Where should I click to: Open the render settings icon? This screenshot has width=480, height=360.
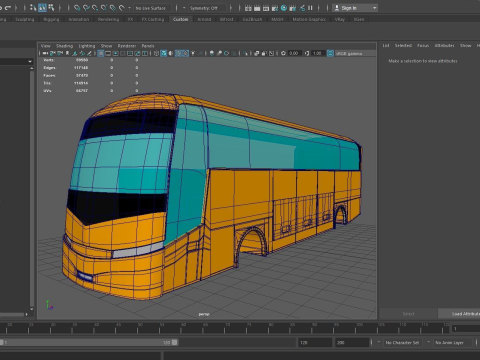[275, 8]
